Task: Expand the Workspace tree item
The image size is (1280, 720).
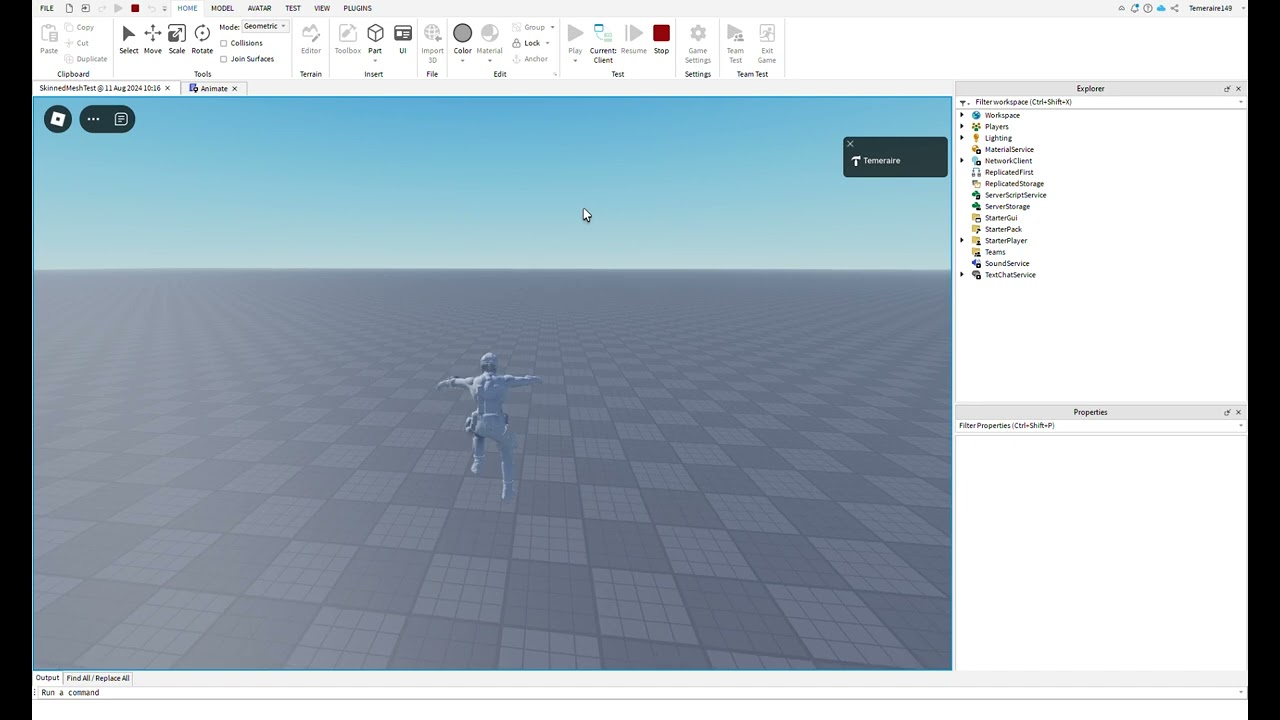Action: pos(962,115)
